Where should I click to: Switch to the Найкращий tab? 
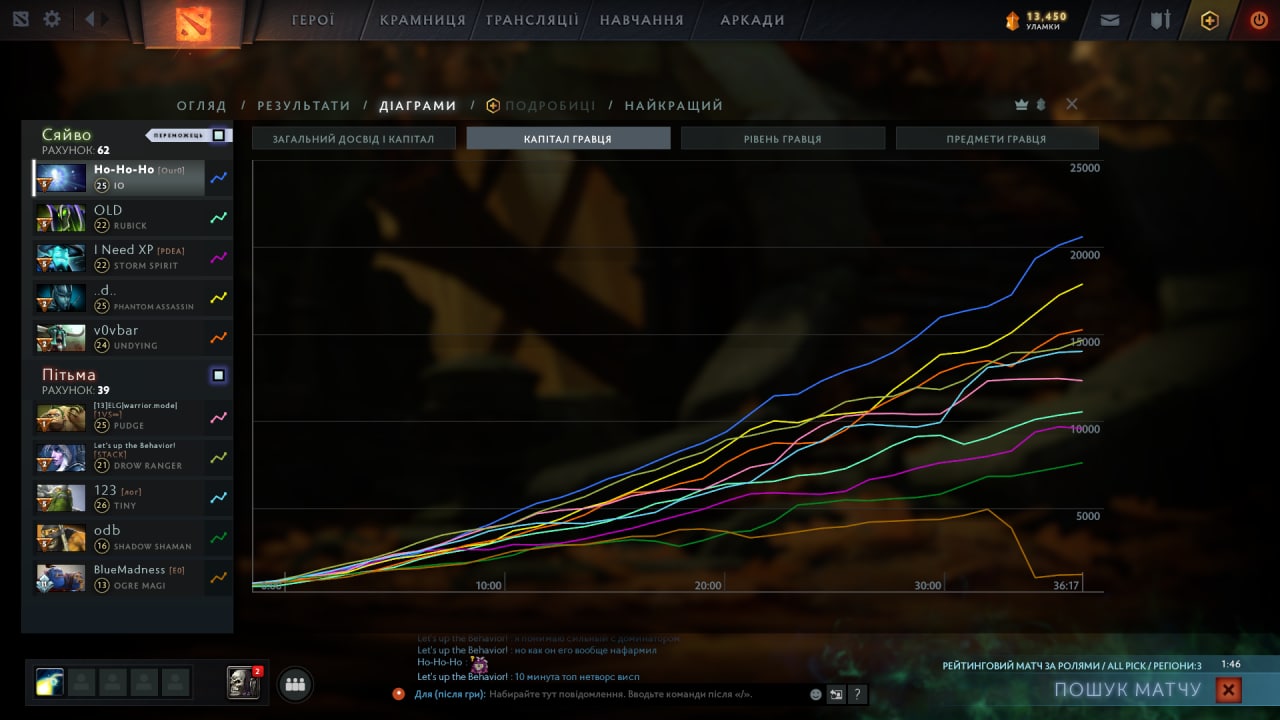click(674, 105)
